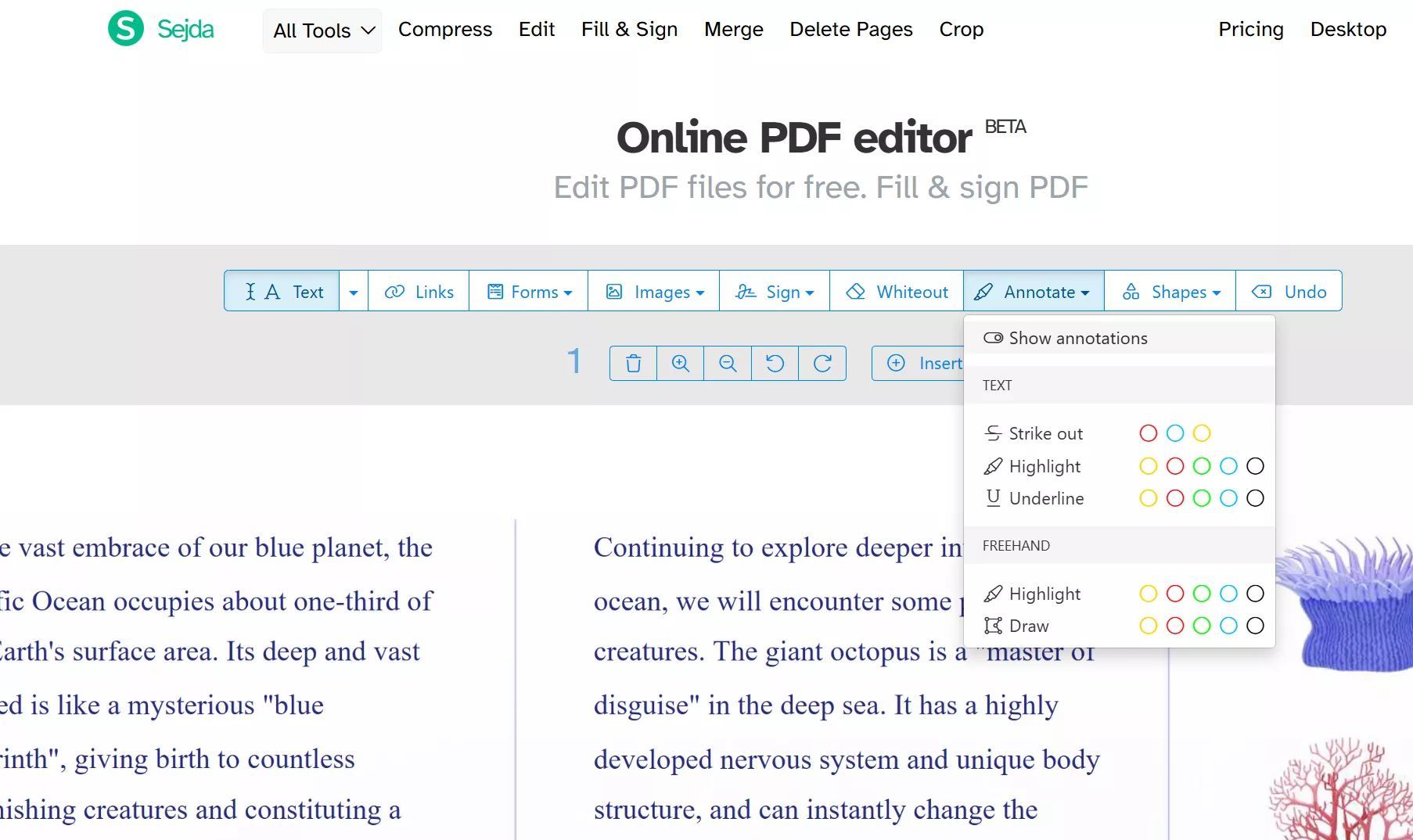Select the Links tool
1413x840 pixels.
click(419, 292)
